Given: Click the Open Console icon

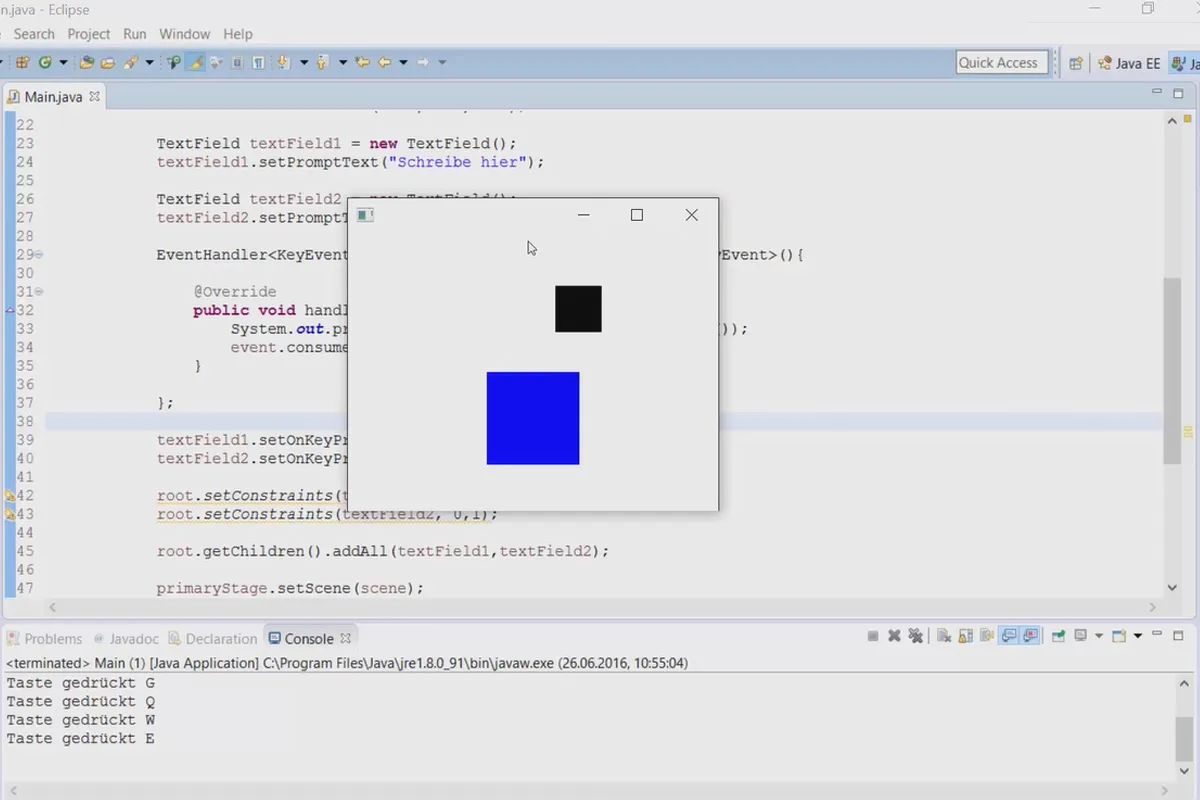Looking at the screenshot, I should coord(1119,636).
